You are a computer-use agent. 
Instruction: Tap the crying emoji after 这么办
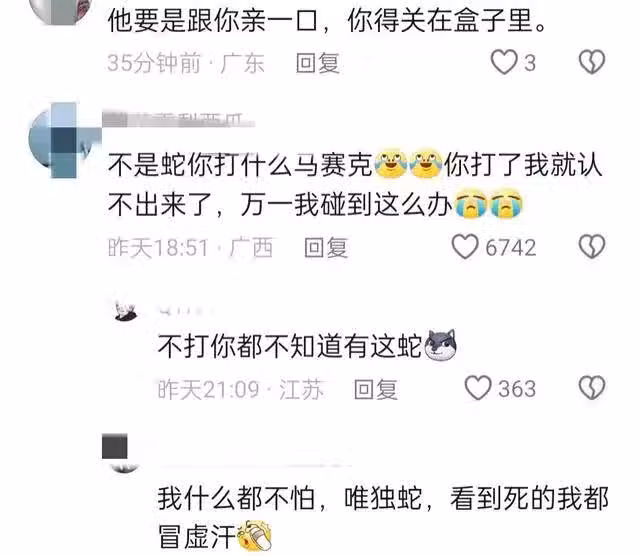[471, 204]
